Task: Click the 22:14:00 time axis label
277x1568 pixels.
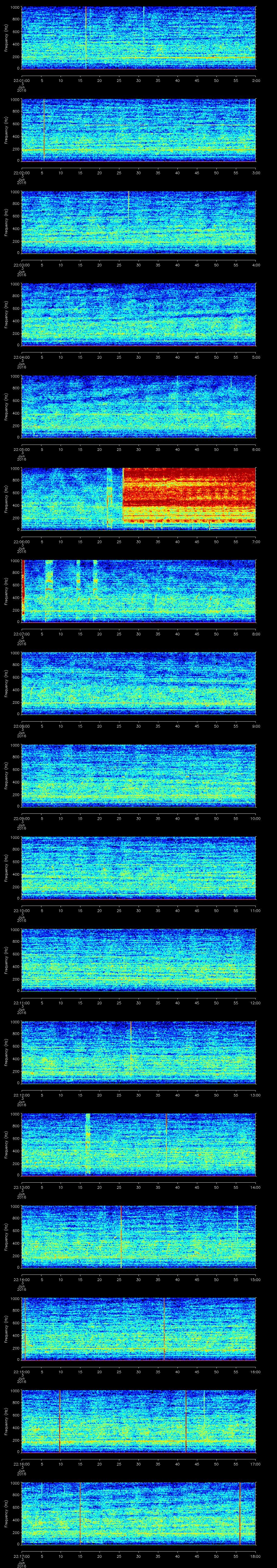Action: [x=21, y=1279]
